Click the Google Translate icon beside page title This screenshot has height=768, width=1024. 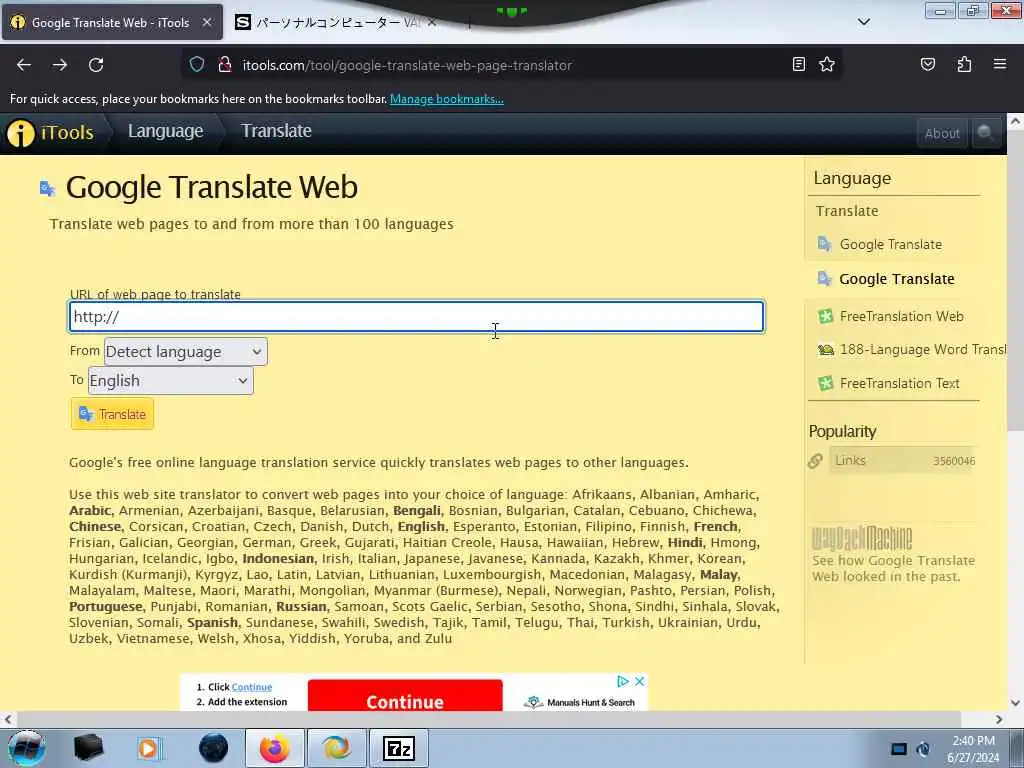point(47,189)
